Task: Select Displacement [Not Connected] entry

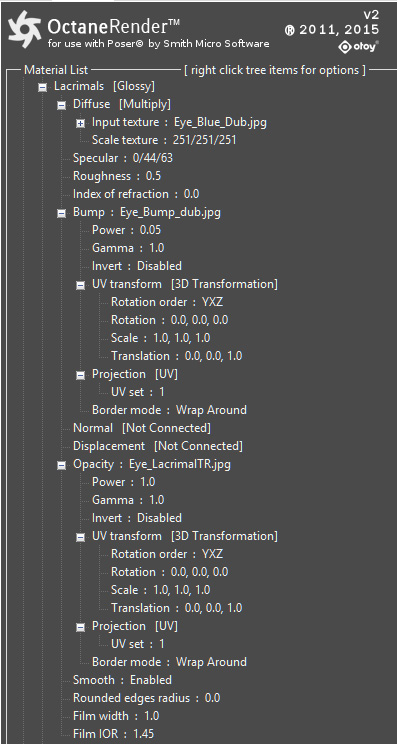Action: (x=157, y=446)
